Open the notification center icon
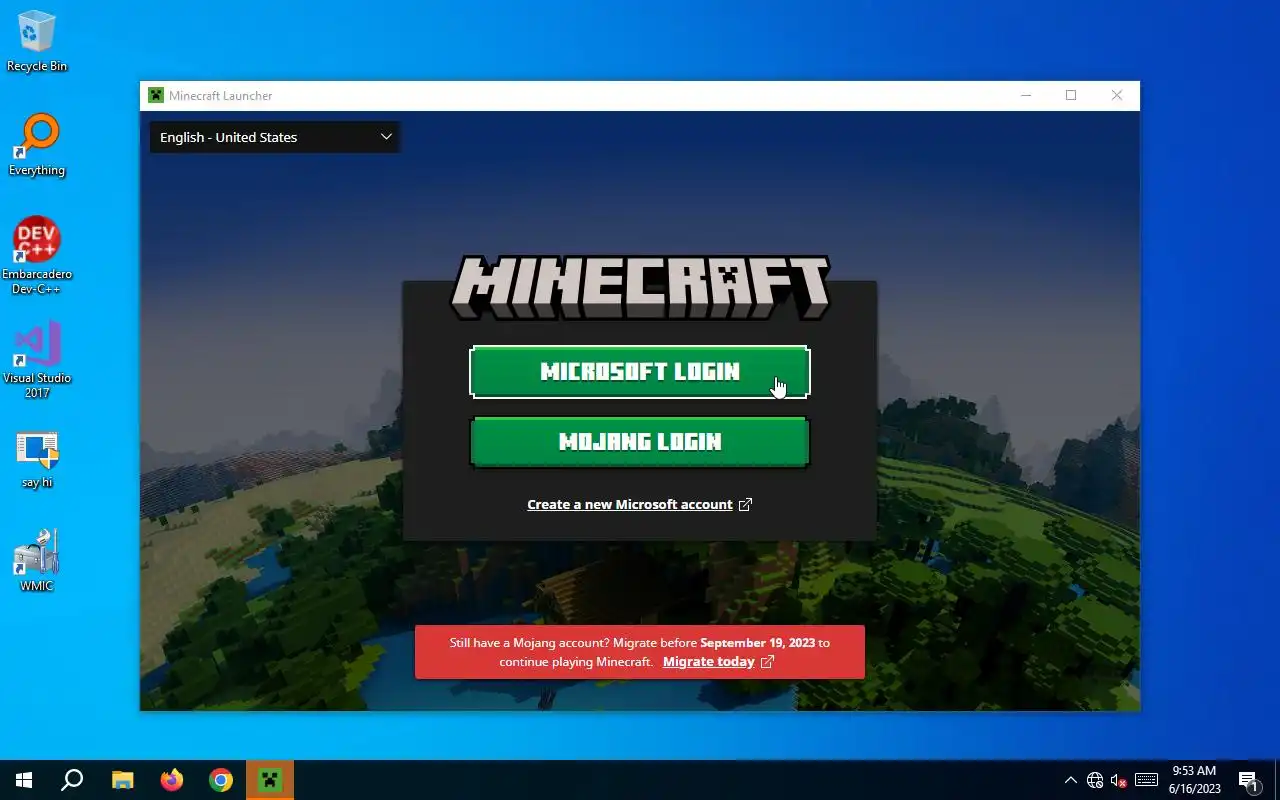Image resolution: width=1280 pixels, height=800 pixels. pyautogui.click(x=1248, y=780)
